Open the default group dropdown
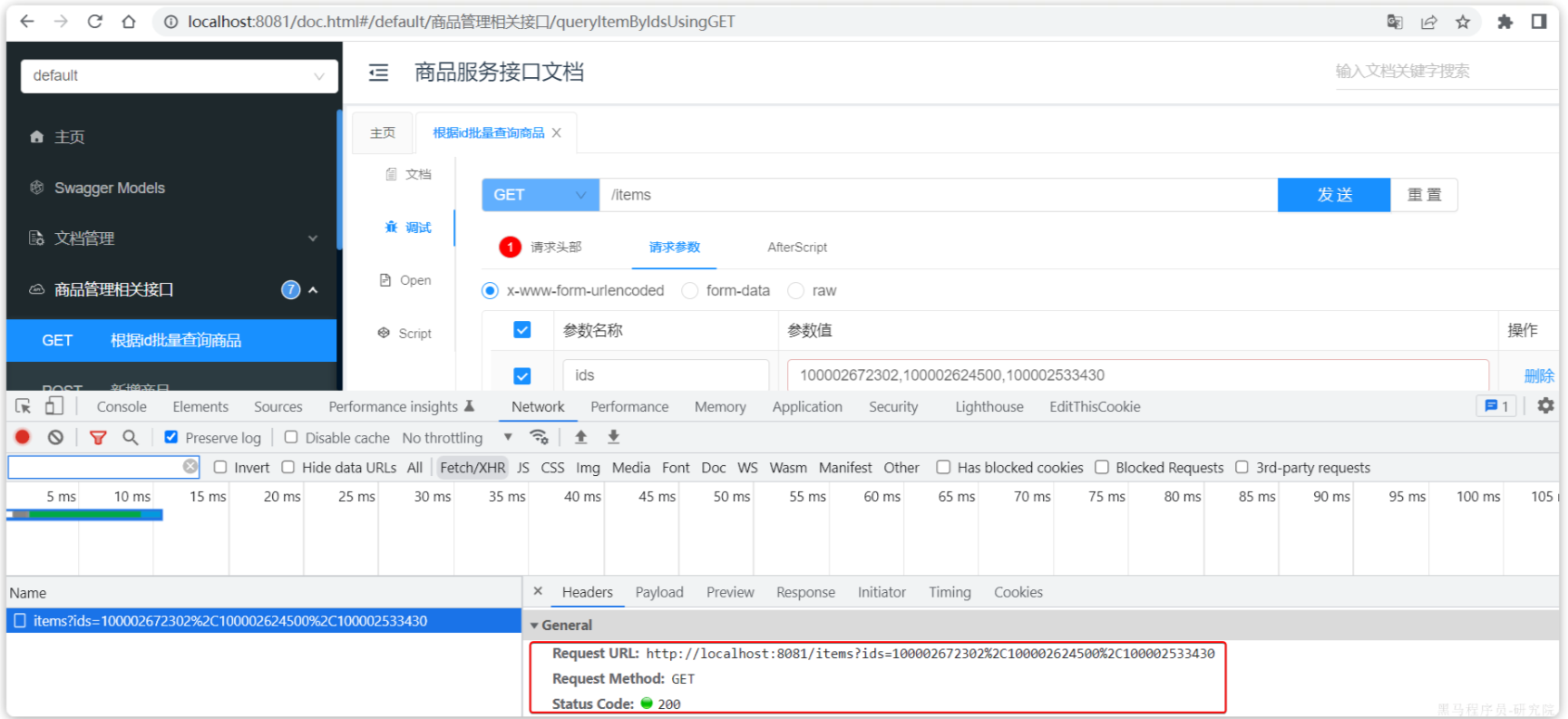The image size is (1568, 719). click(179, 76)
